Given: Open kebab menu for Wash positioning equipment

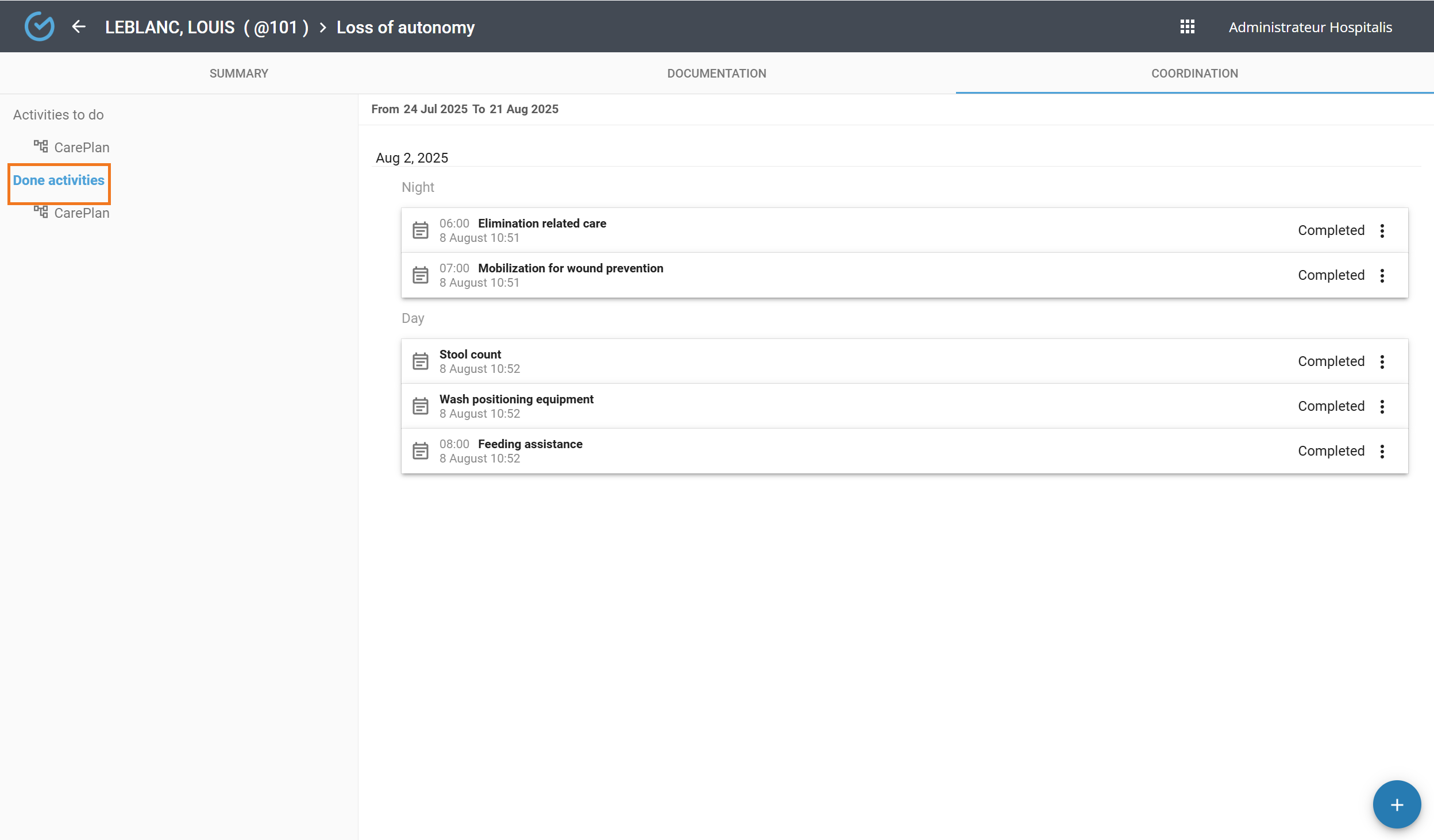Looking at the screenshot, I should pyautogui.click(x=1382, y=406).
